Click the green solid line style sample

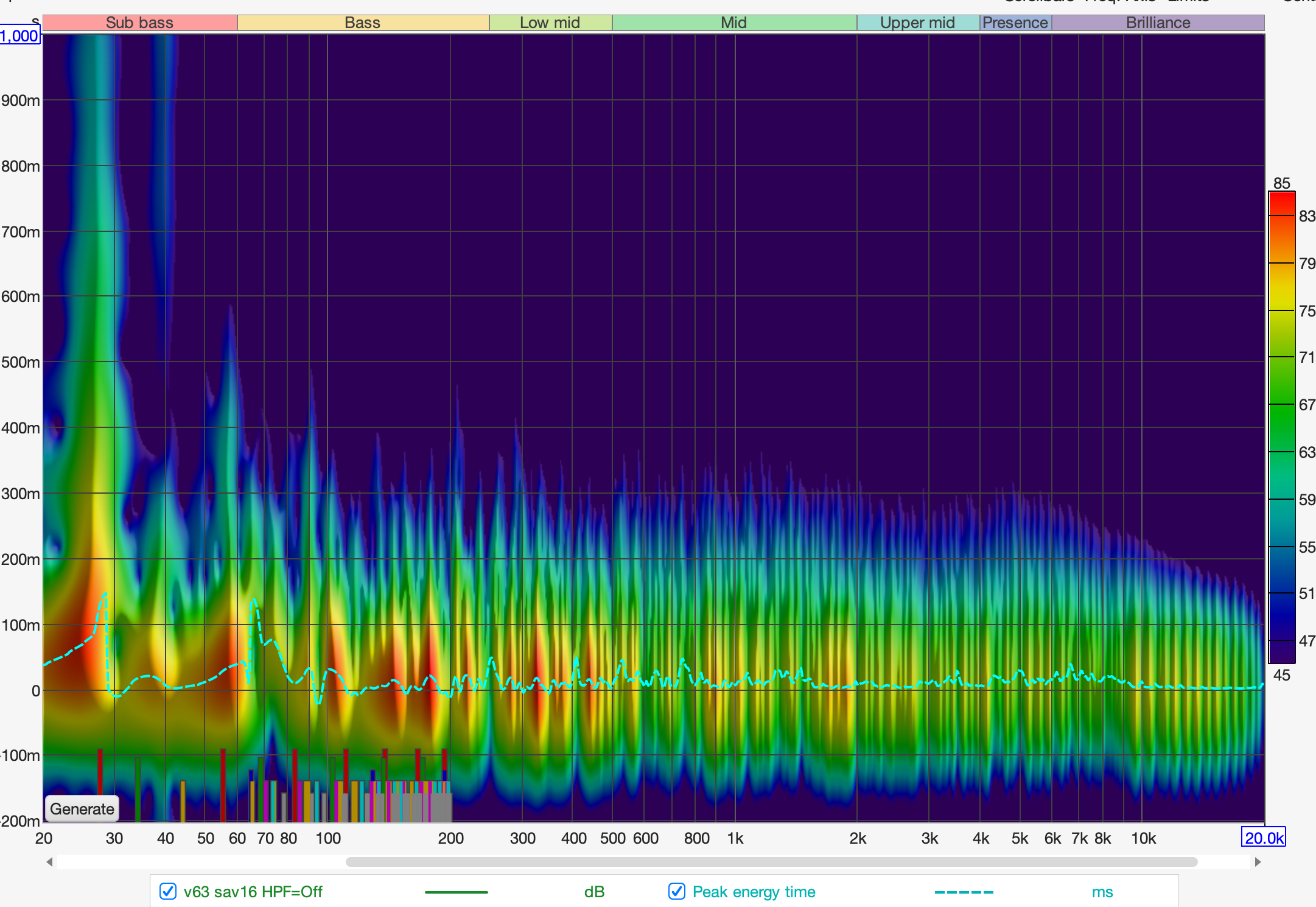click(456, 892)
